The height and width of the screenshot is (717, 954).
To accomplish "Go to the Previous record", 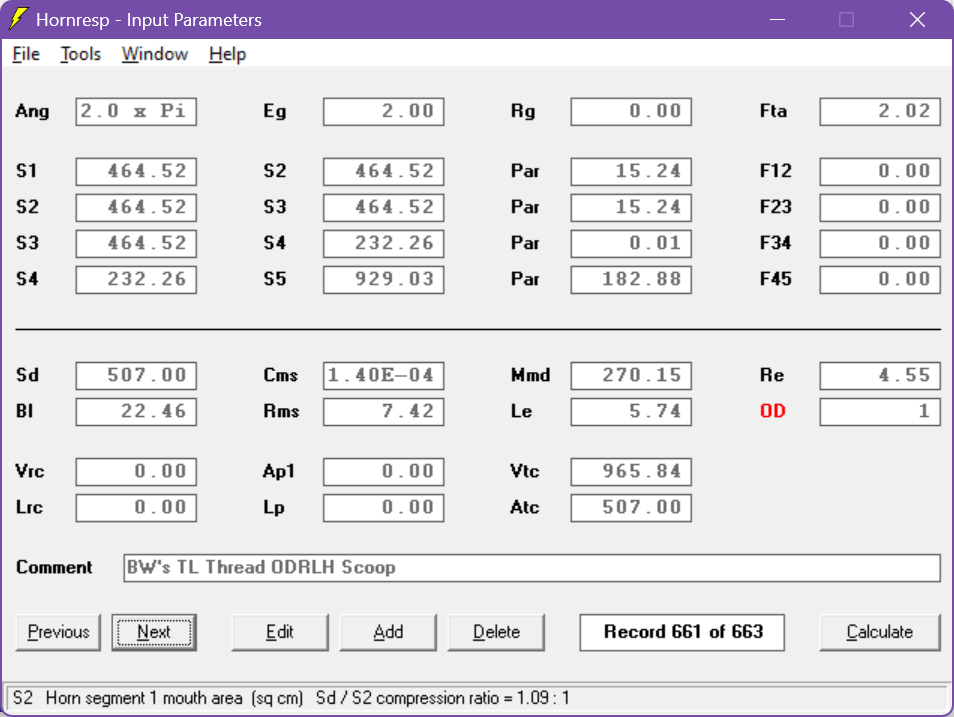I will click(x=58, y=632).
